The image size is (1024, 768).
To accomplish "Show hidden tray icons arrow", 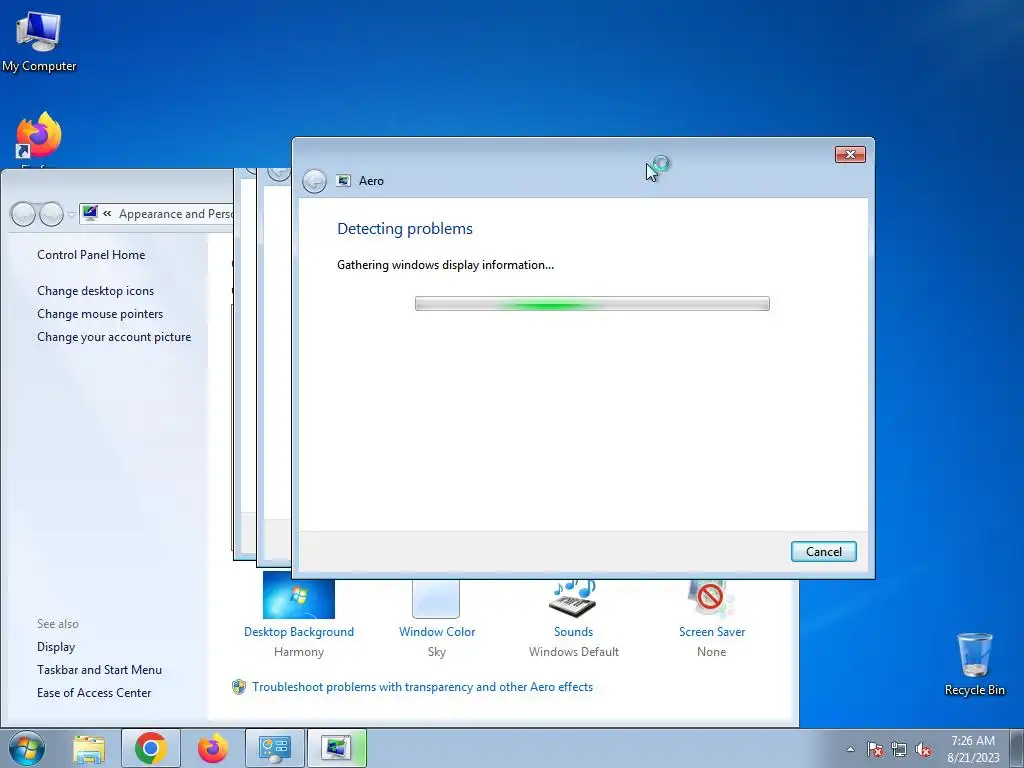I will tap(850, 749).
